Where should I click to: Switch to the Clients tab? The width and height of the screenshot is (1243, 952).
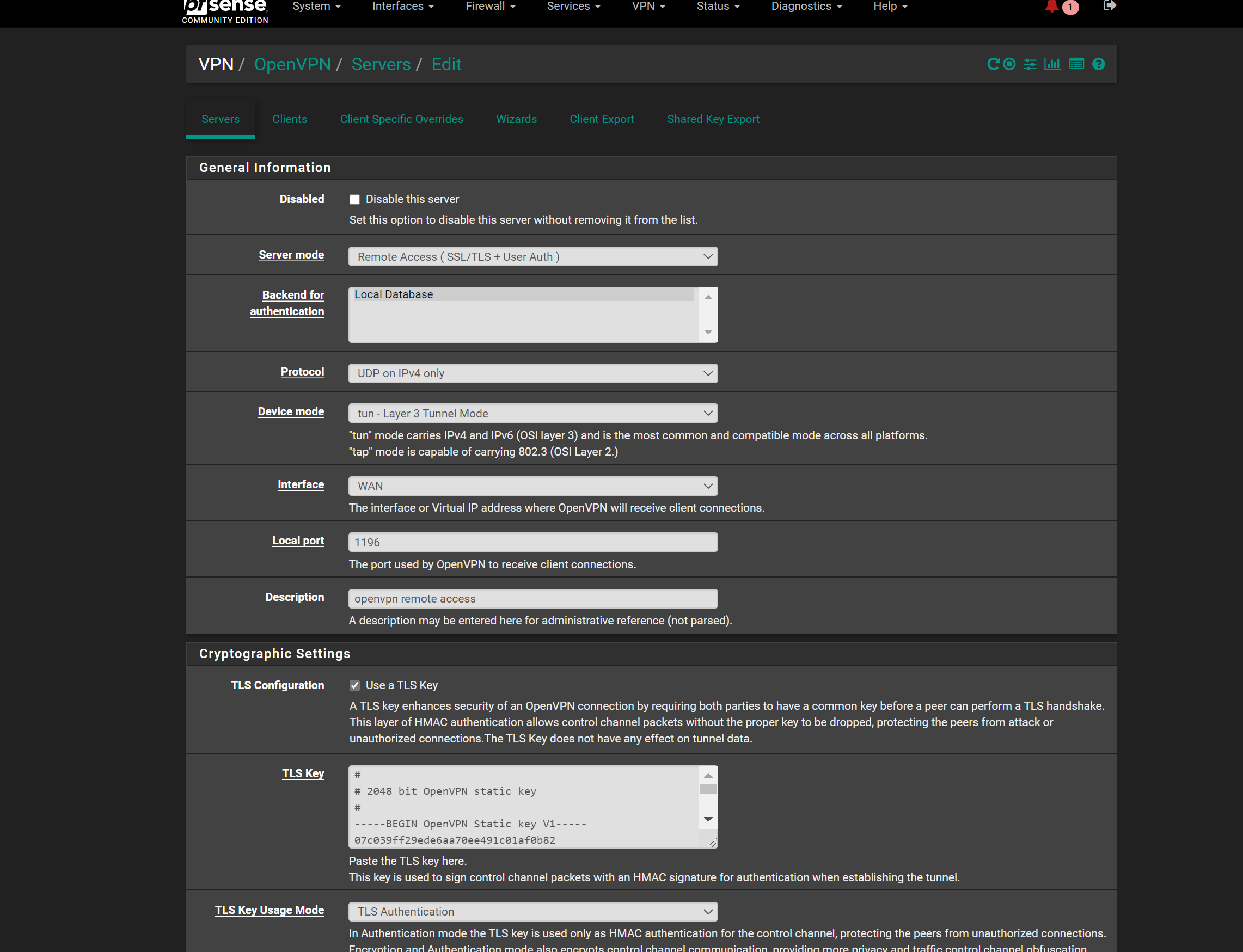290,120
